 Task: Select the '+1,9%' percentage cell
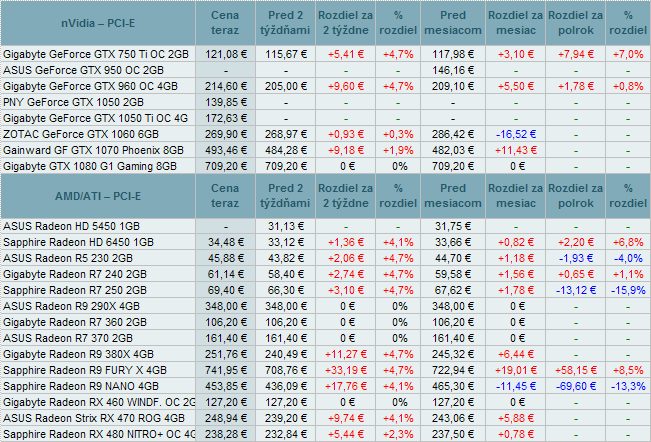[398, 150]
